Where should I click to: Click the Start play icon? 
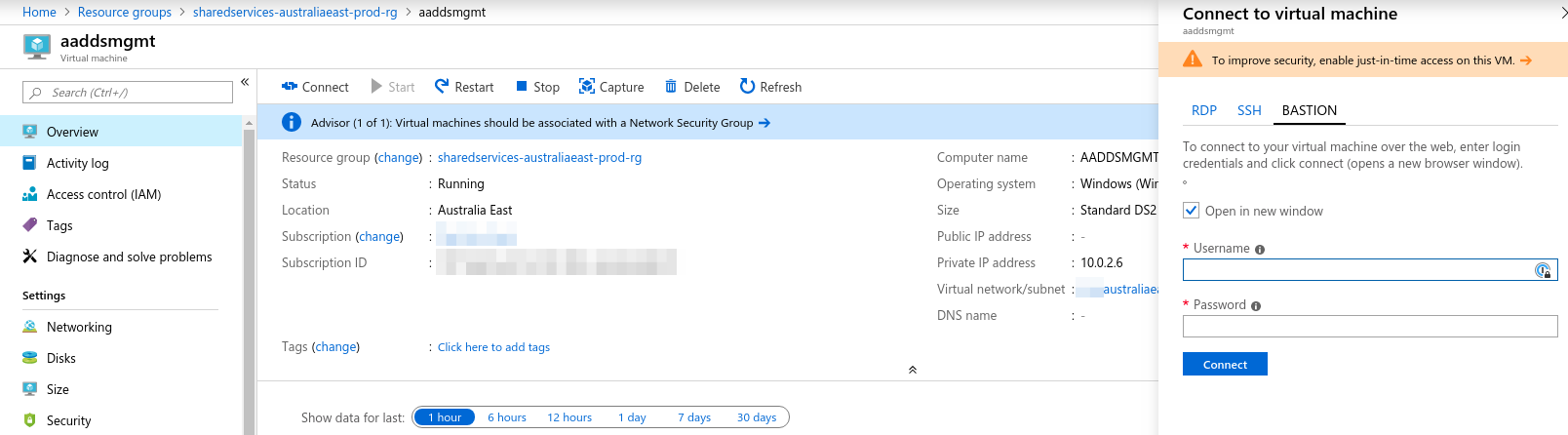click(x=376, y=87)
